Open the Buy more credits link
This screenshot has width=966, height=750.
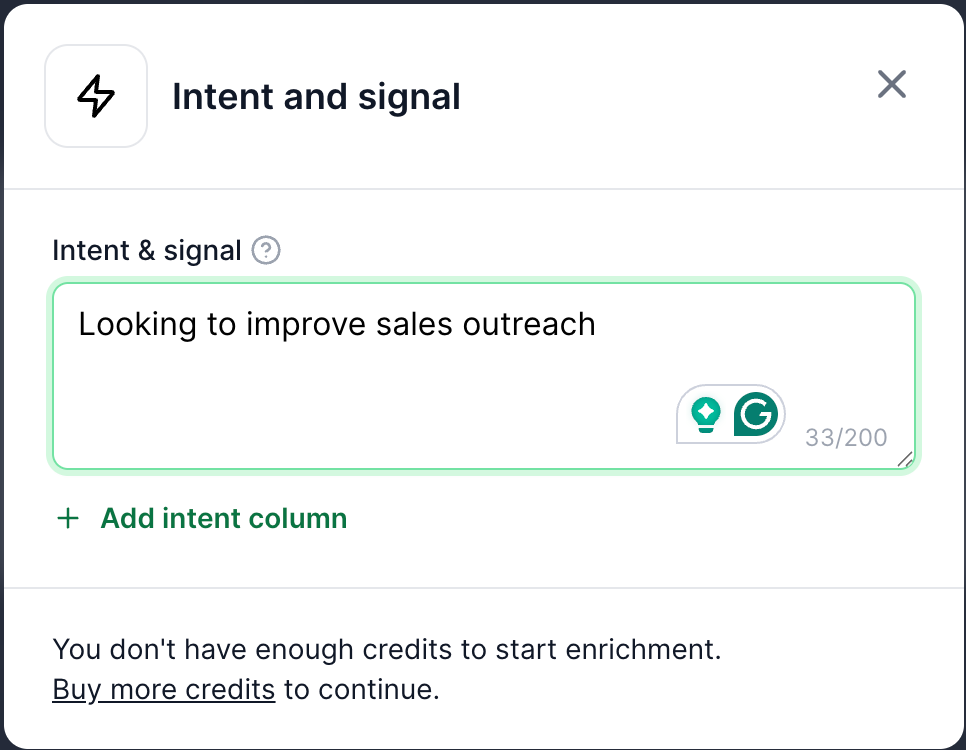[x=163, y=690]
